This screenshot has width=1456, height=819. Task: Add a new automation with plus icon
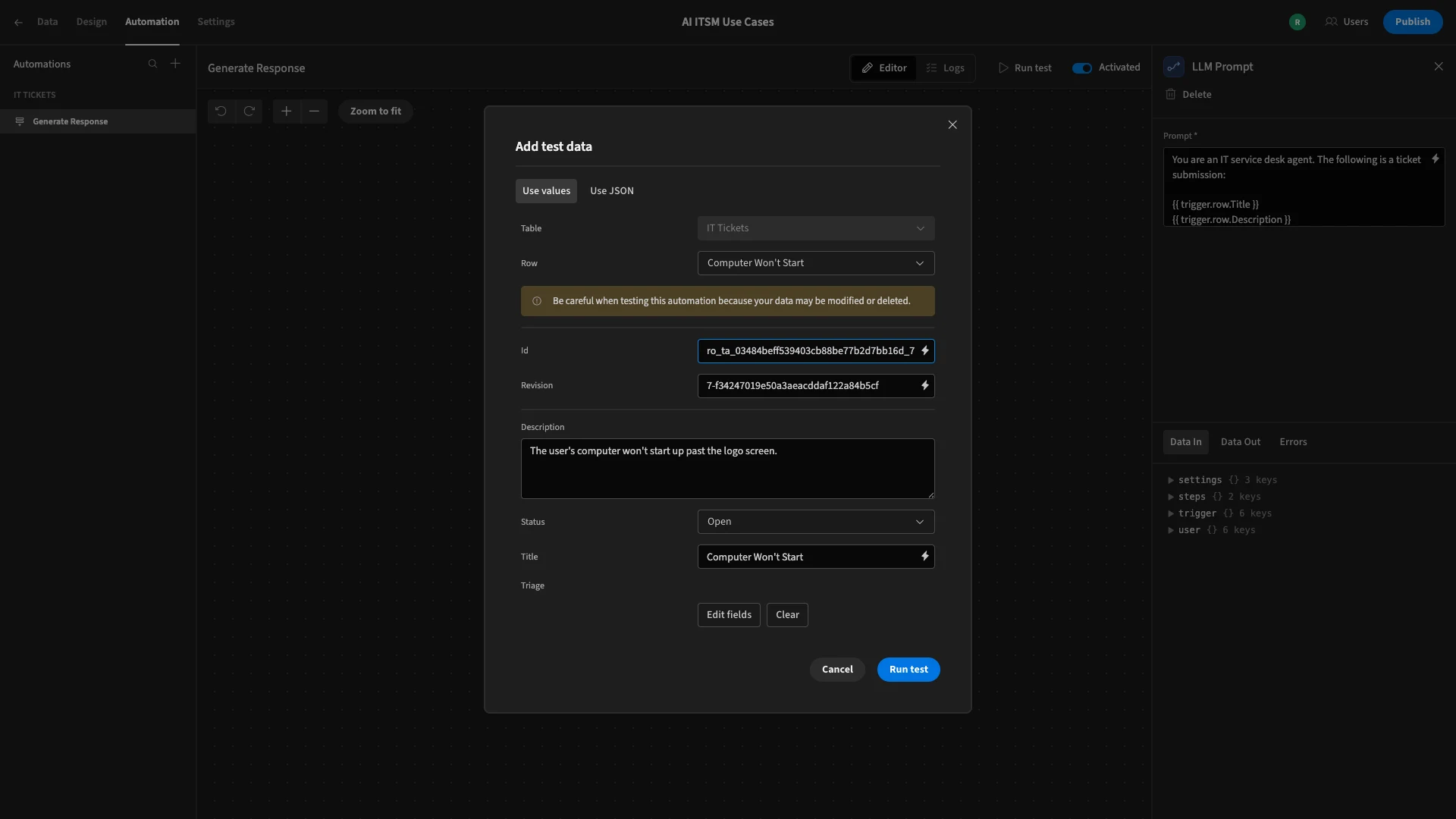point(175,64)
